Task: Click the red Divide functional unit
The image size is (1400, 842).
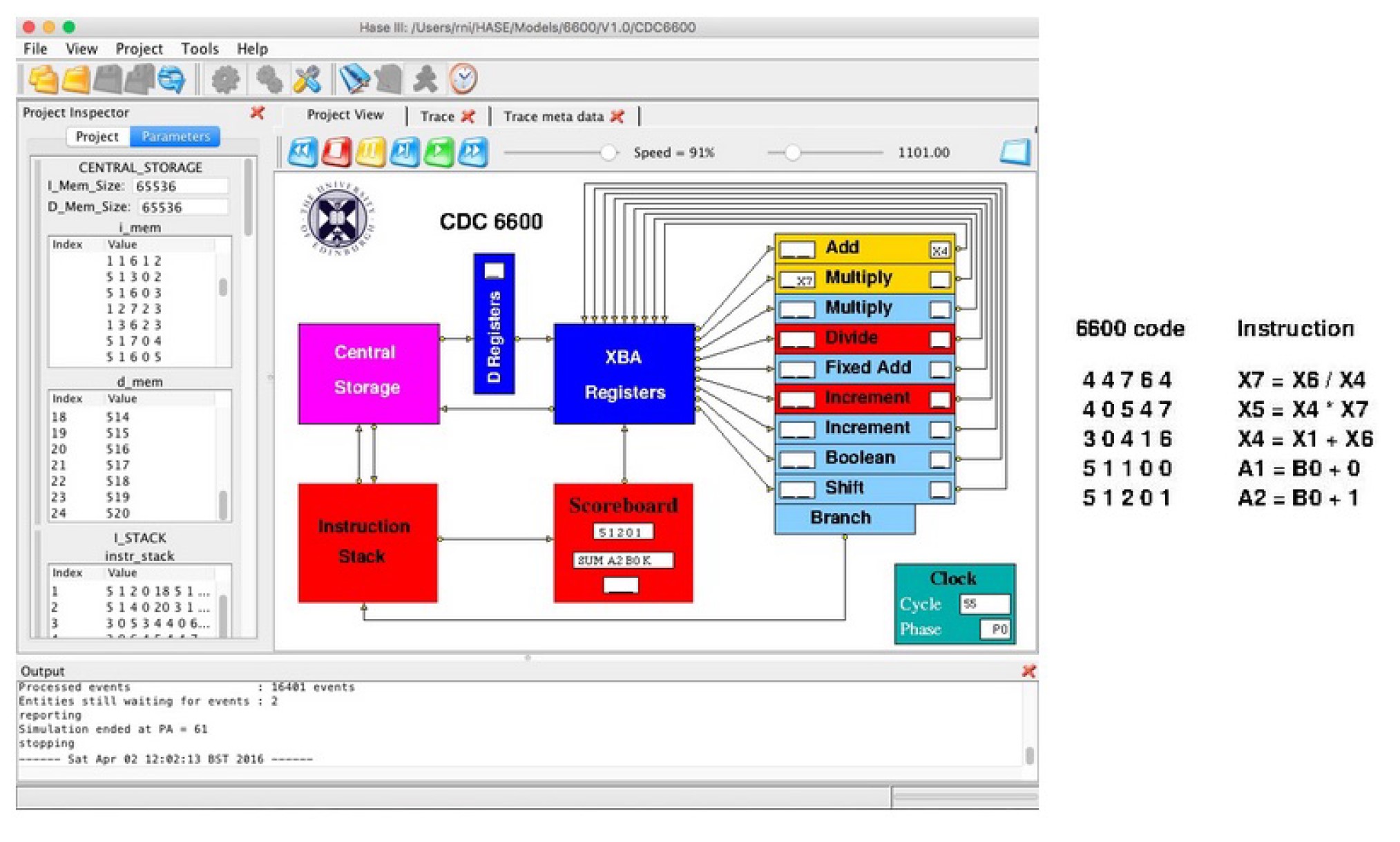Action: (x=865, y=338)
